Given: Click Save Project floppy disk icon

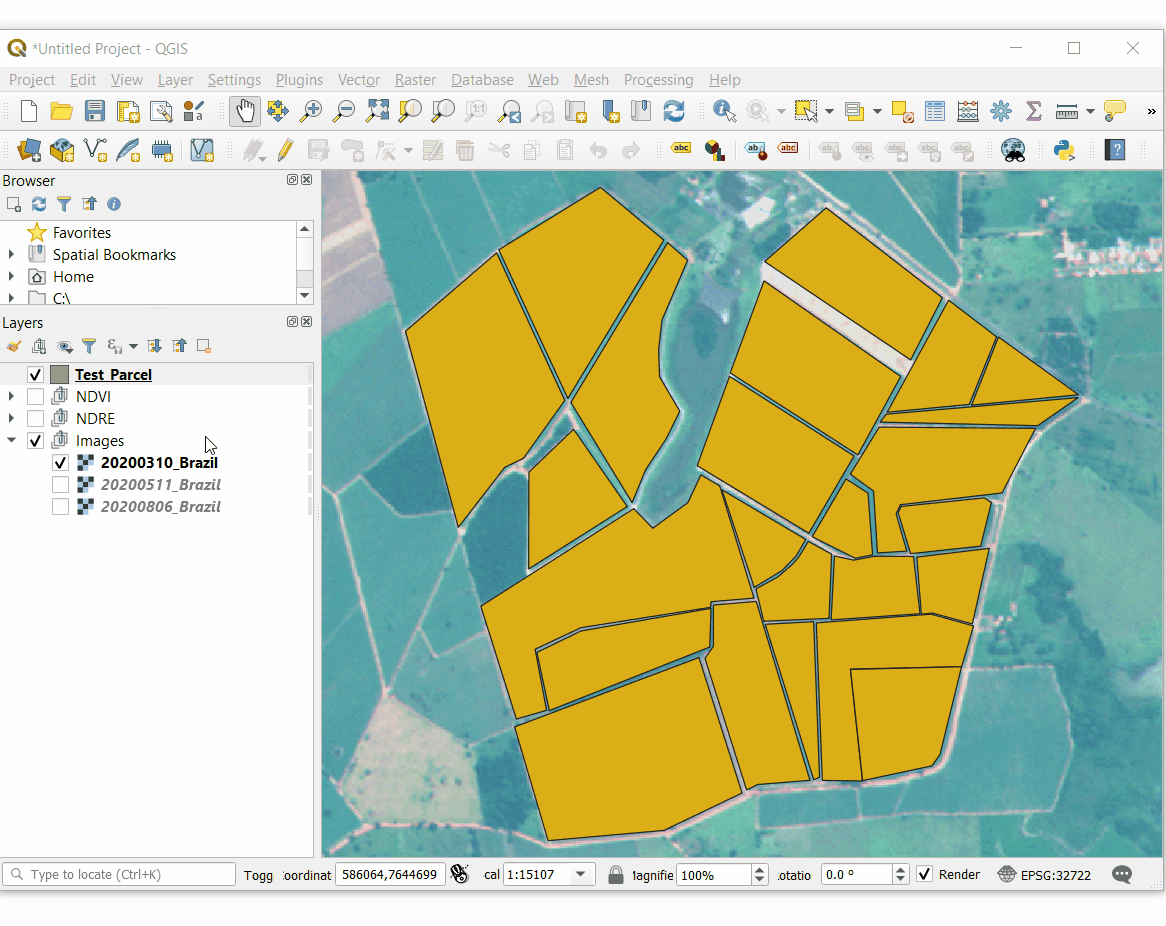Looking at the screenshot, I should tap(95, 111).
